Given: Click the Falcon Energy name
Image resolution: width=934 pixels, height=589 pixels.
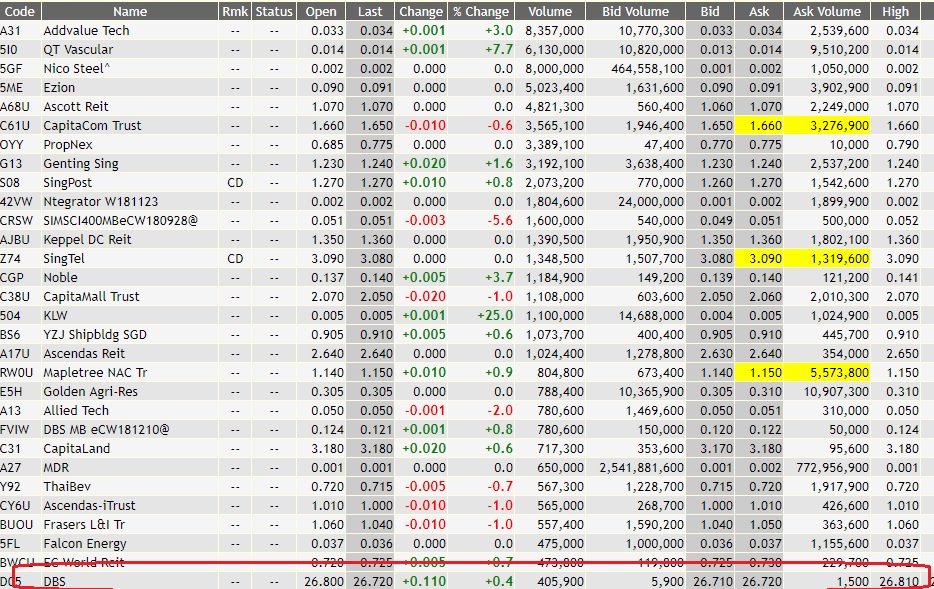Looking at the screenshot, I should 85,544.
